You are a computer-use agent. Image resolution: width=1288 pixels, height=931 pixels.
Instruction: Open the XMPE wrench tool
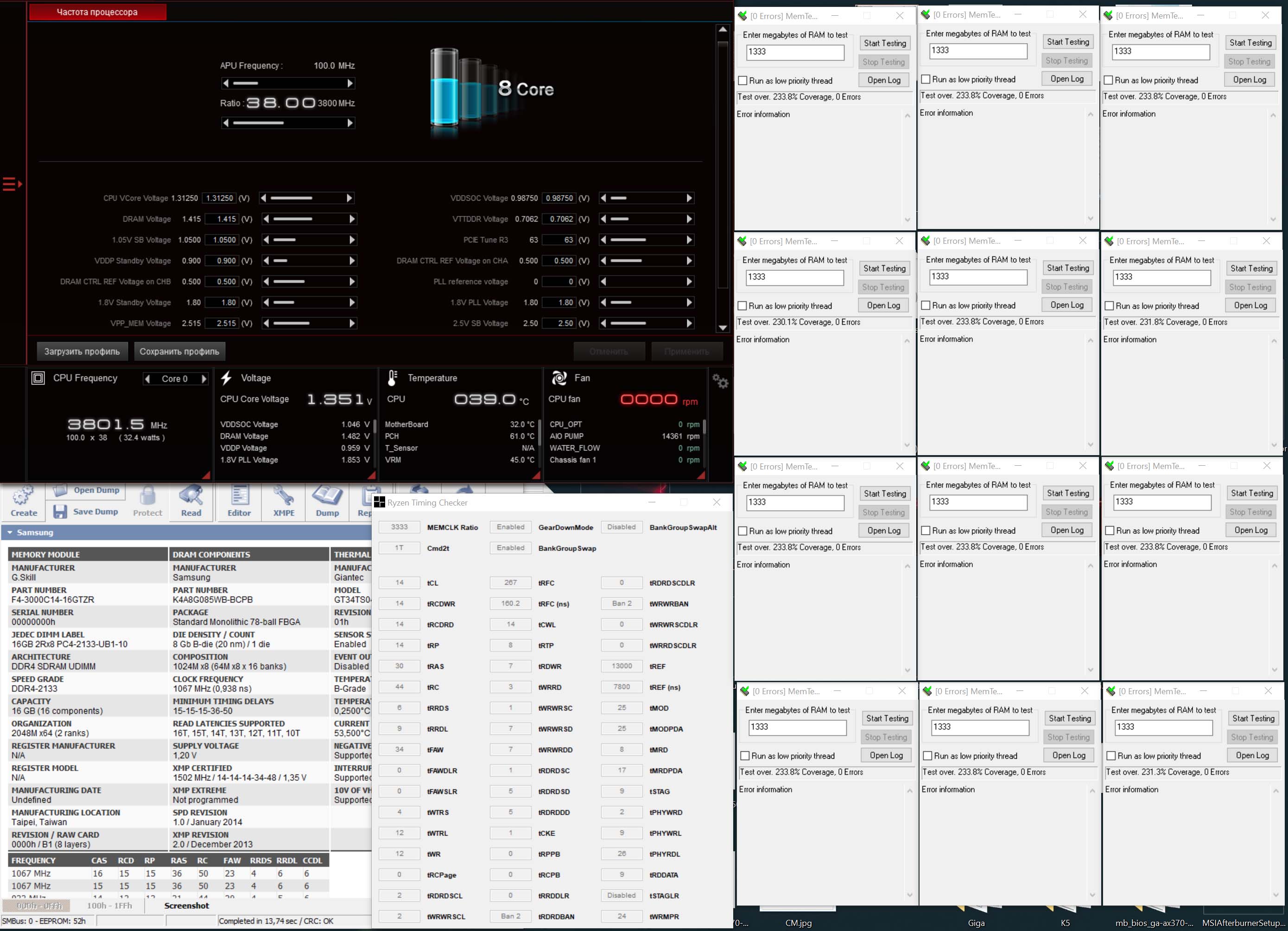[x=283, y=497]
